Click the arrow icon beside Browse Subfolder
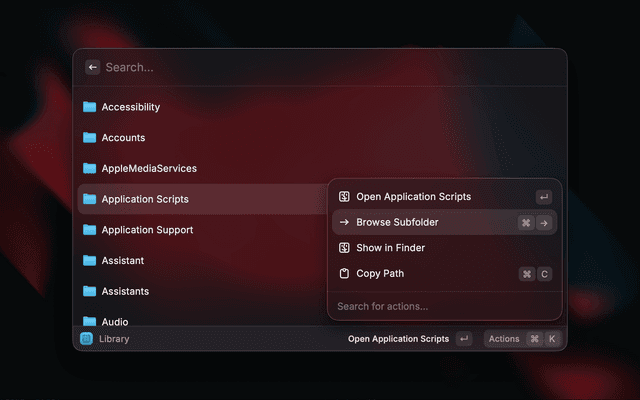 coord(344,222)
